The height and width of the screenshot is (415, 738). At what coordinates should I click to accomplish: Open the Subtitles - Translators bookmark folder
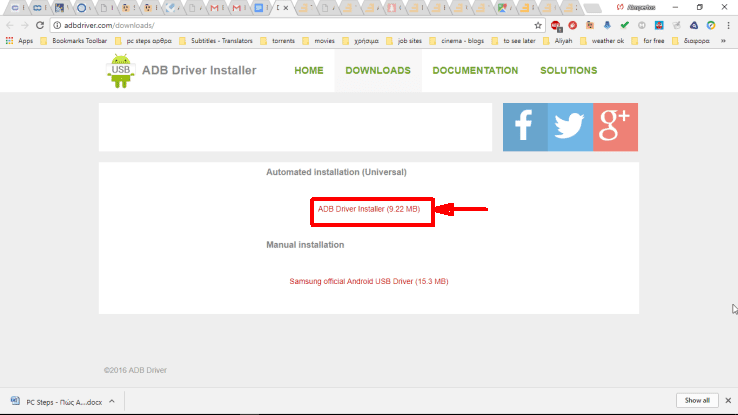tap(216, 41)
